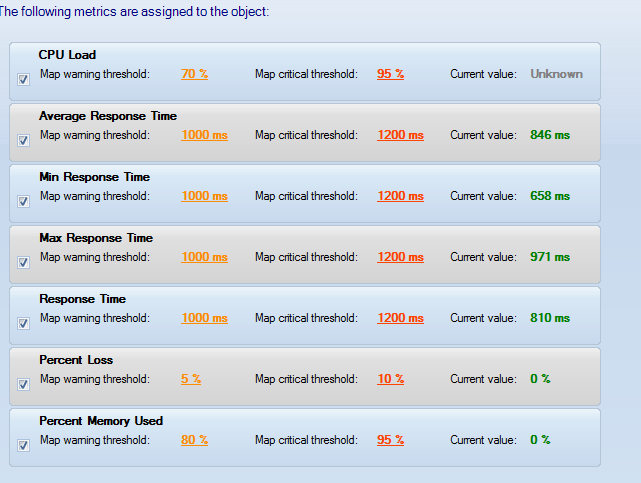Viewport: 641px width, 483px height.
Task: Toggle the Percent Memory Used checkbox
Action: click(x=23, y=445)
